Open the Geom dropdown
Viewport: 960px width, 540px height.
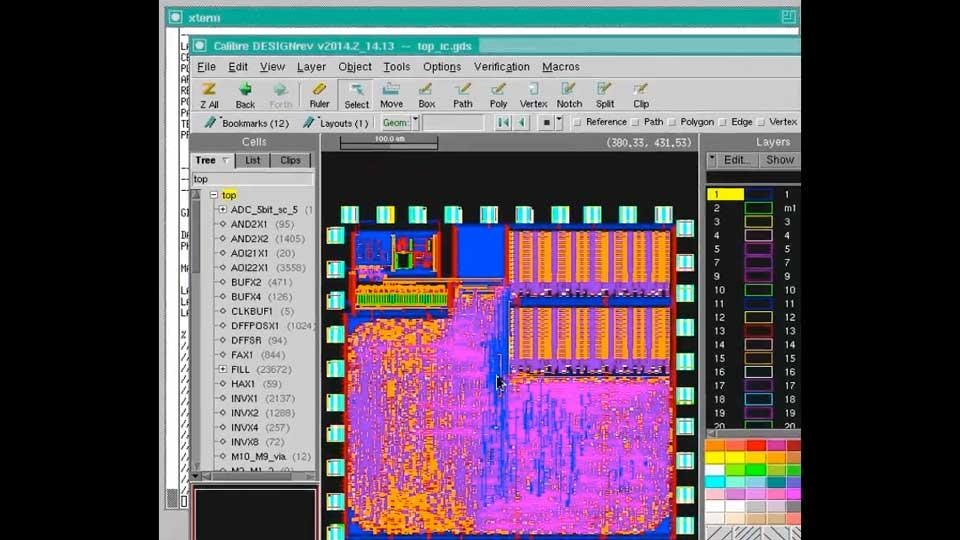click(x=416, y=122)
